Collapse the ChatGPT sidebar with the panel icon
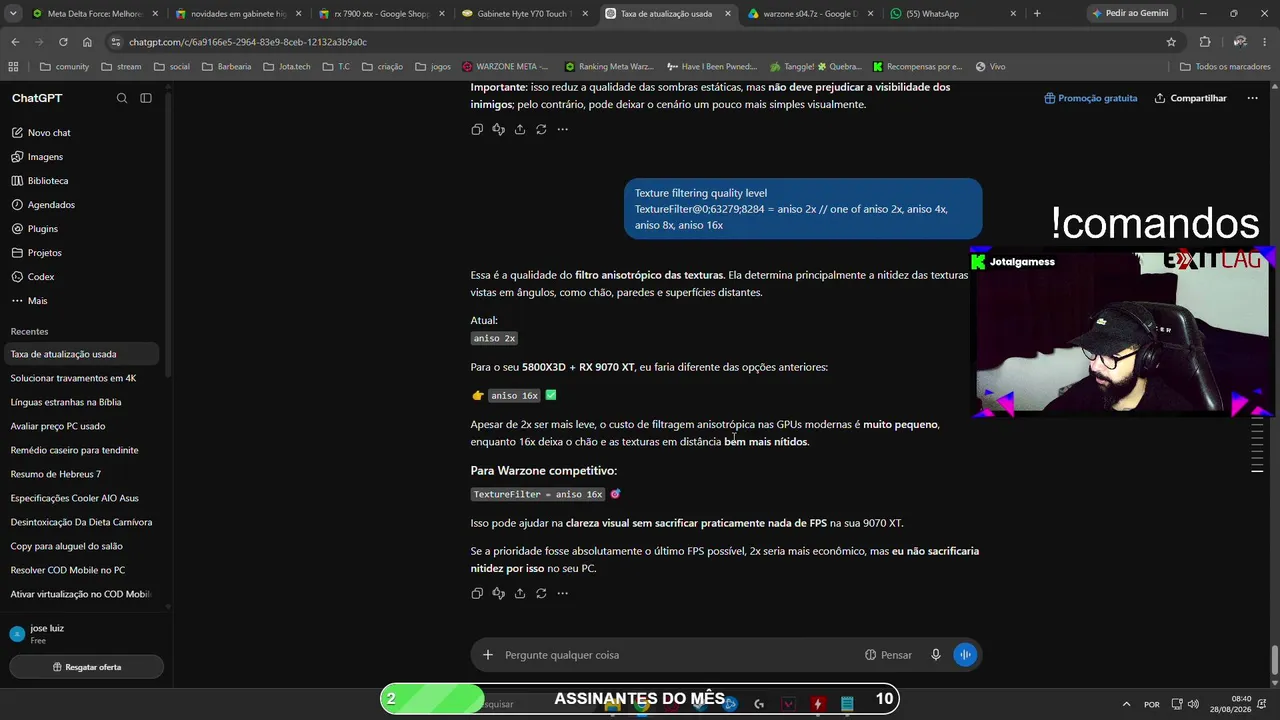1280x720 pixels. (x=146, y=98)
